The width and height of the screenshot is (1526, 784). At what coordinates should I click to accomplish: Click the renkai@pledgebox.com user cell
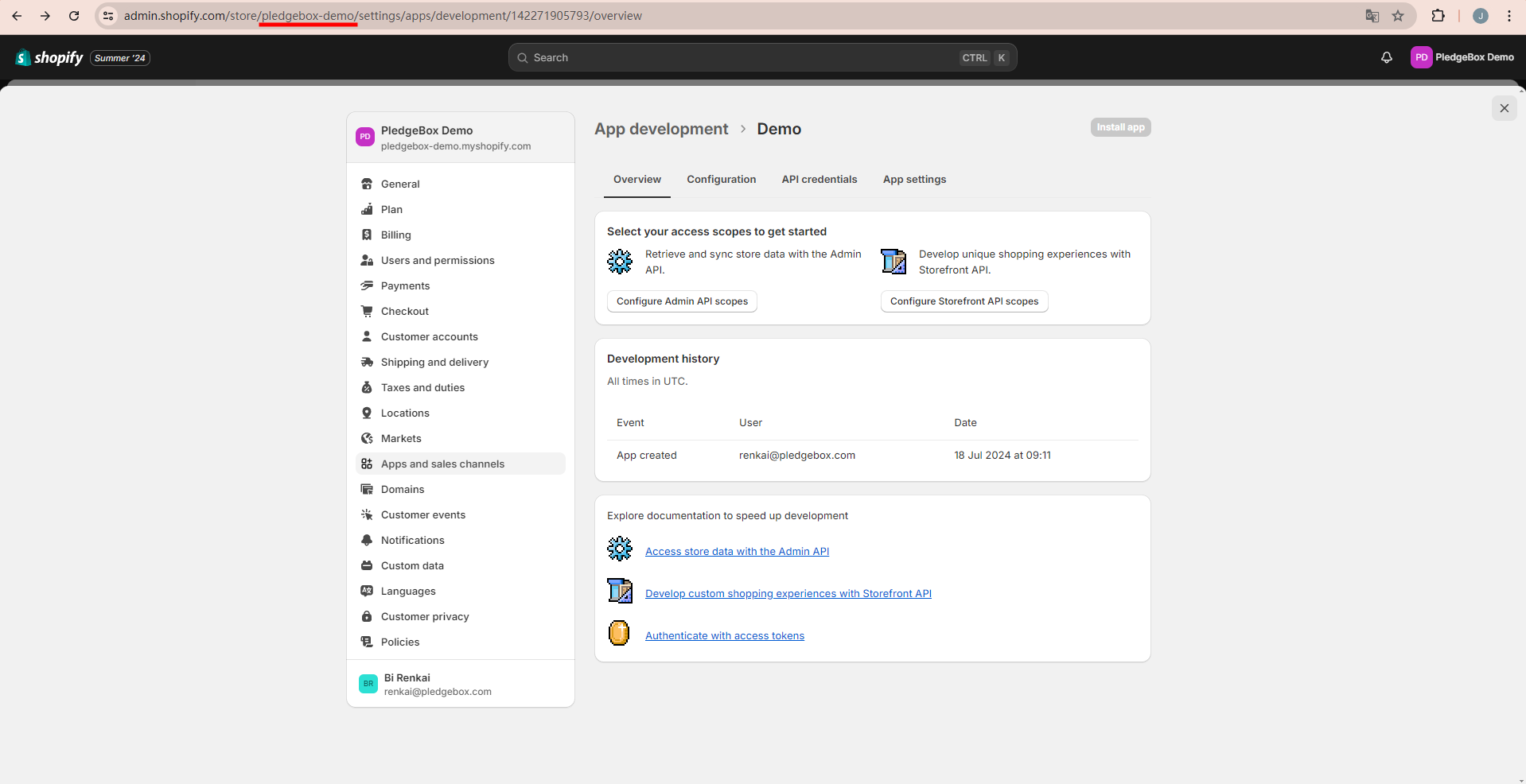(797, 456)
